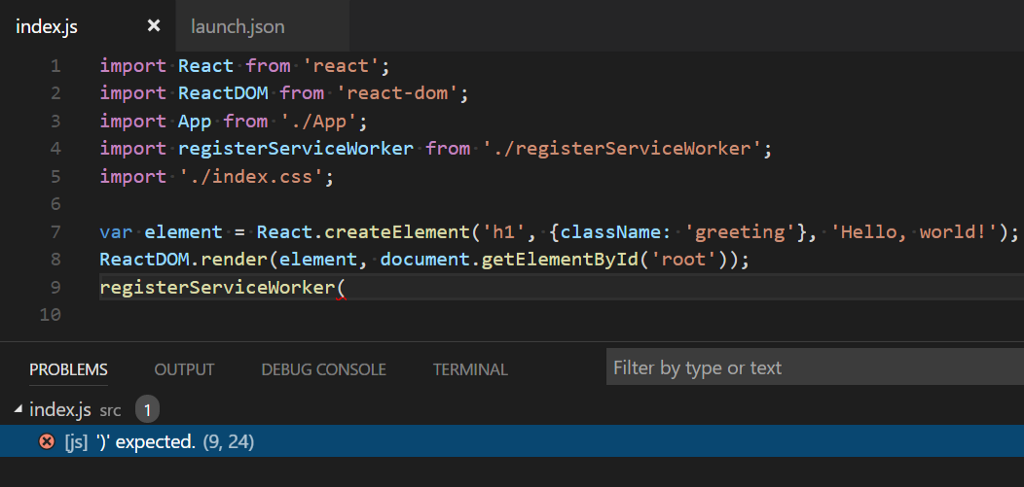Select the index.js editor tab
The image size is (1024, 487).
47,27
